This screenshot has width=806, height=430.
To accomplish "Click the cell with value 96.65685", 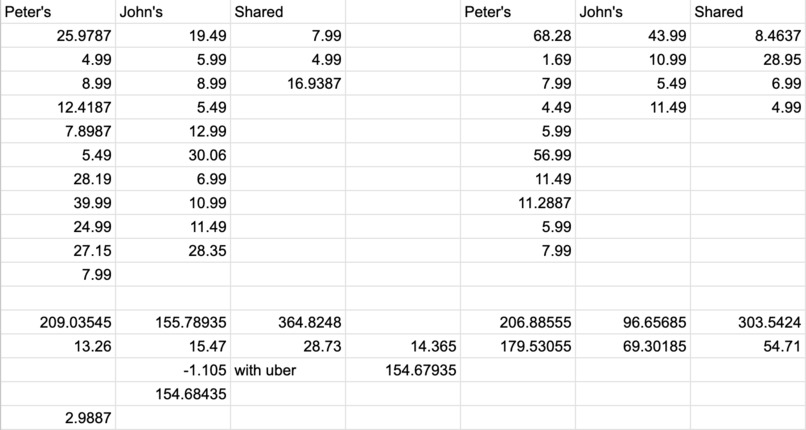I will coord(633,322).
